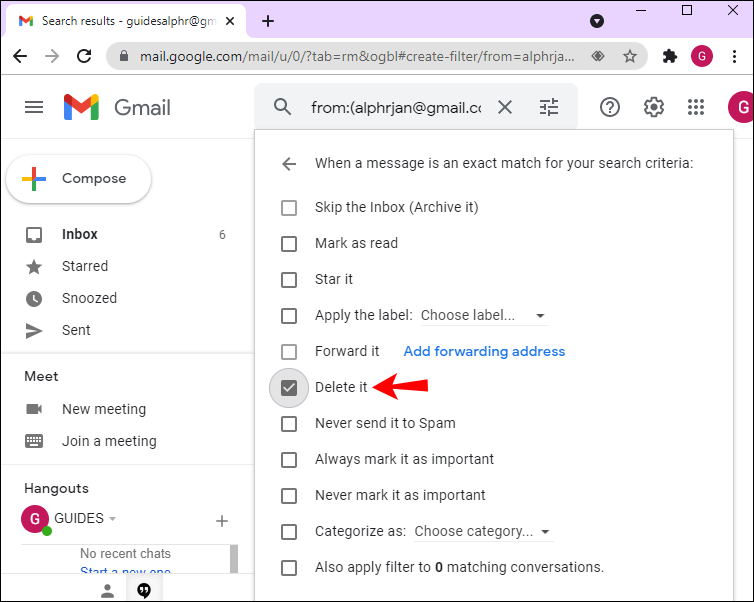
Task: Click the browser address bar URL
Action: tap(357, 57)
